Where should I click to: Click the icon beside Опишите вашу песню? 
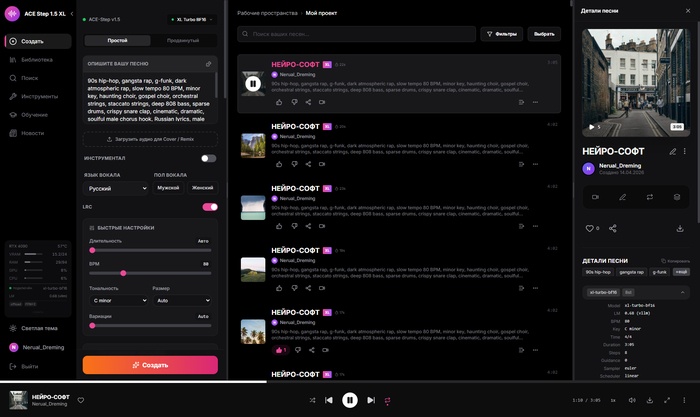tap(208, 64)
